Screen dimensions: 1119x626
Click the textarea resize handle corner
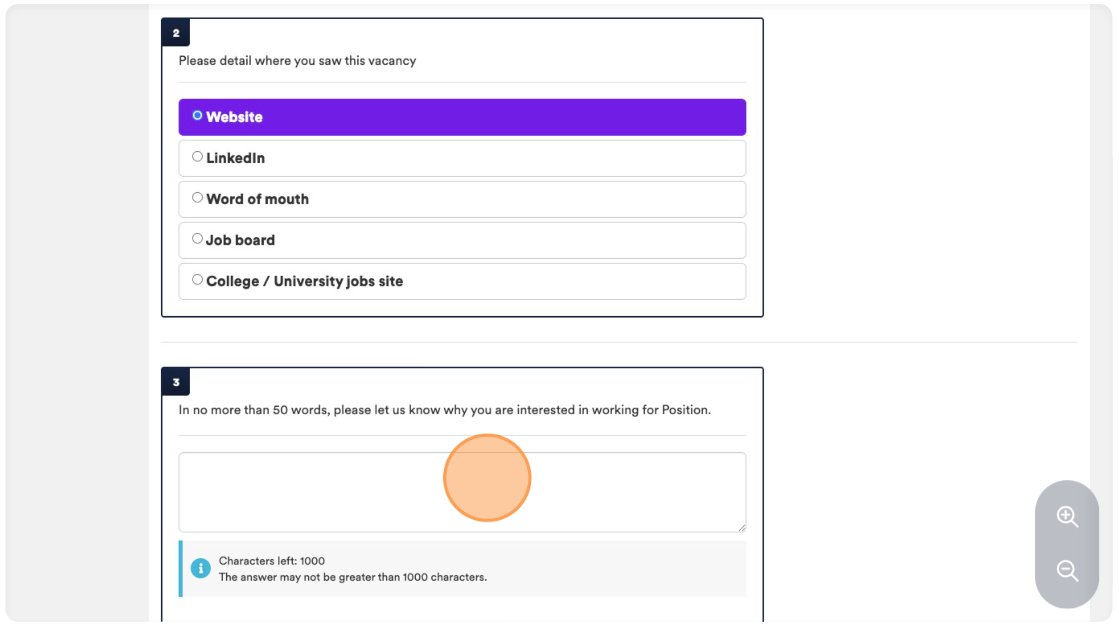[742, 527]
